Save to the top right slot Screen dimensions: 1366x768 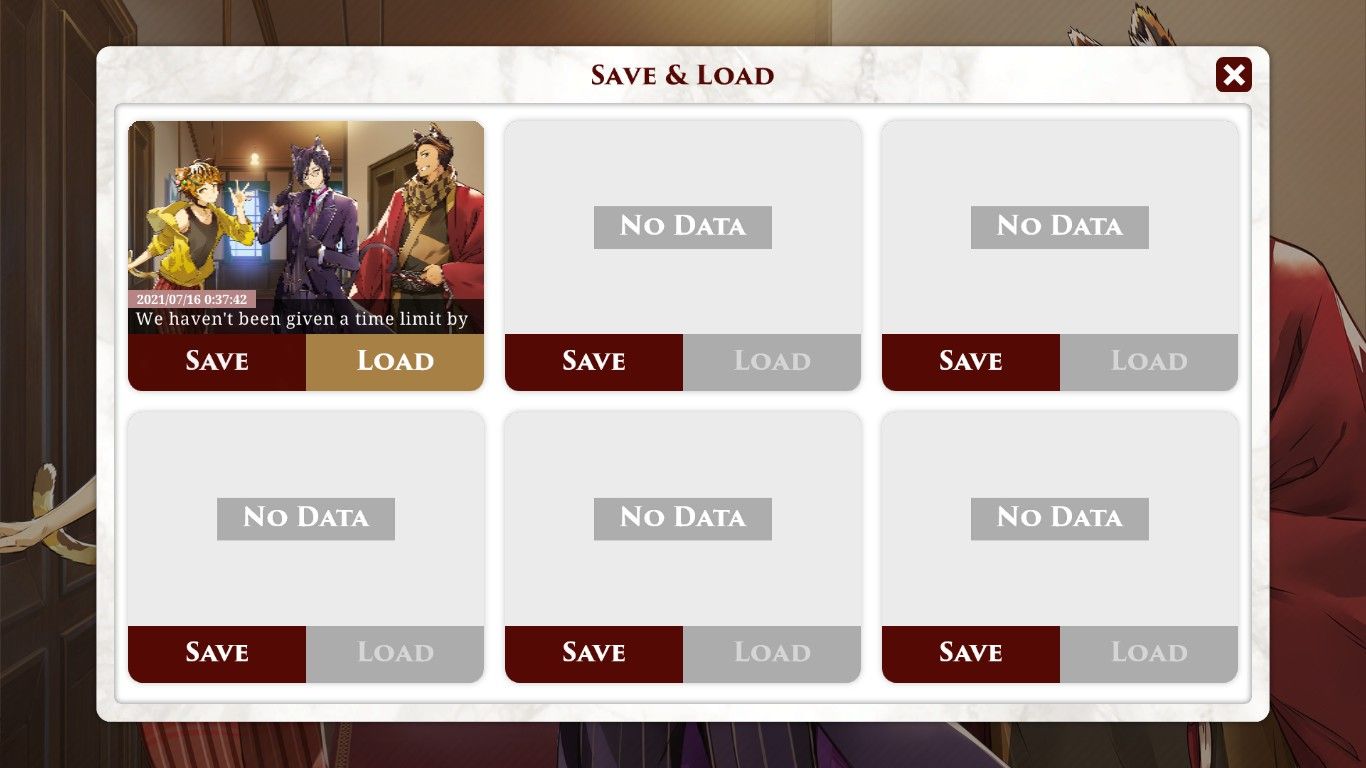coord(971,362)
